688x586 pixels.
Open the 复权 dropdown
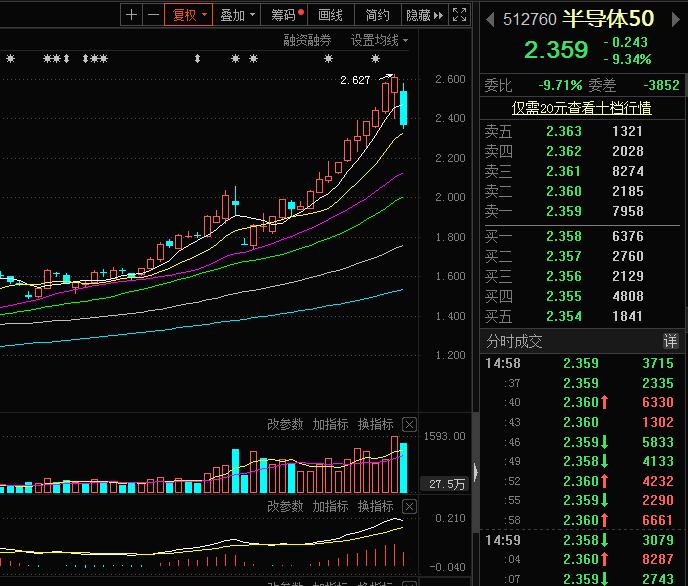tap(189, 15)
